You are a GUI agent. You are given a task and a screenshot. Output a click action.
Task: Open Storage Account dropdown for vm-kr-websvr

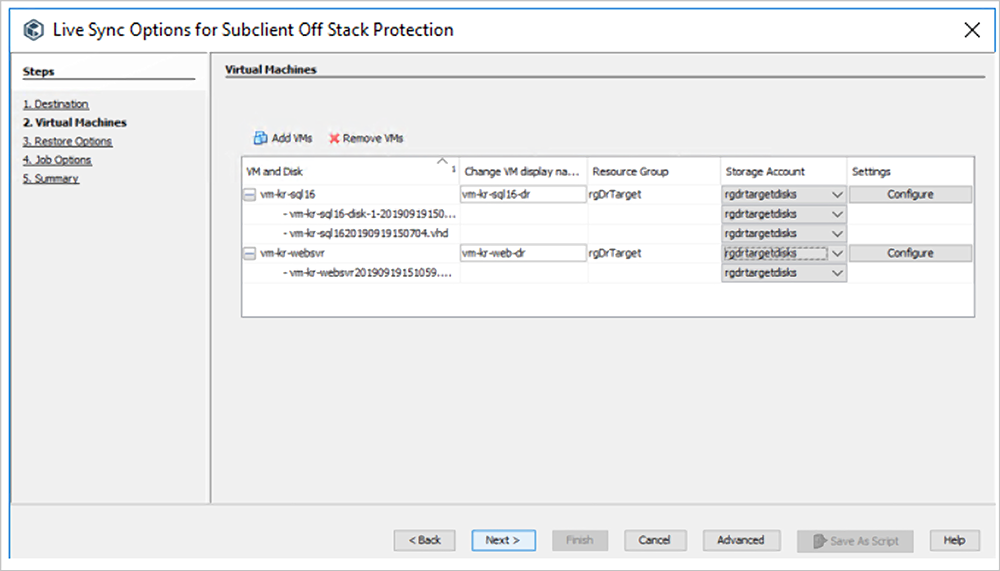click(x=837, y=254)
